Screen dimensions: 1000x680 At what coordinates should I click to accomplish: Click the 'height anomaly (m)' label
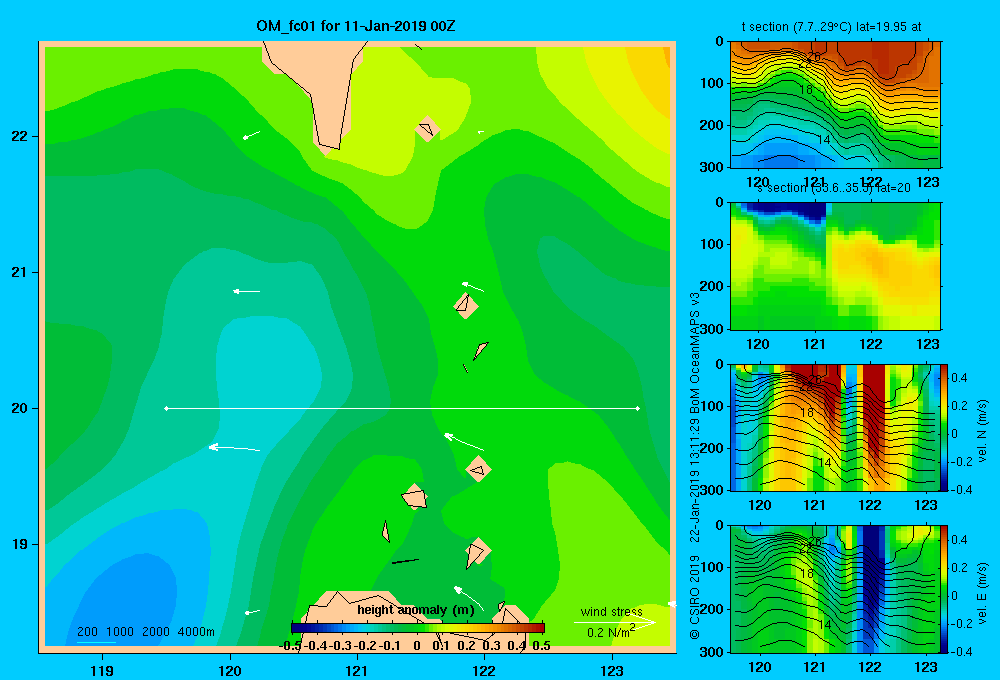coord(416,610)
